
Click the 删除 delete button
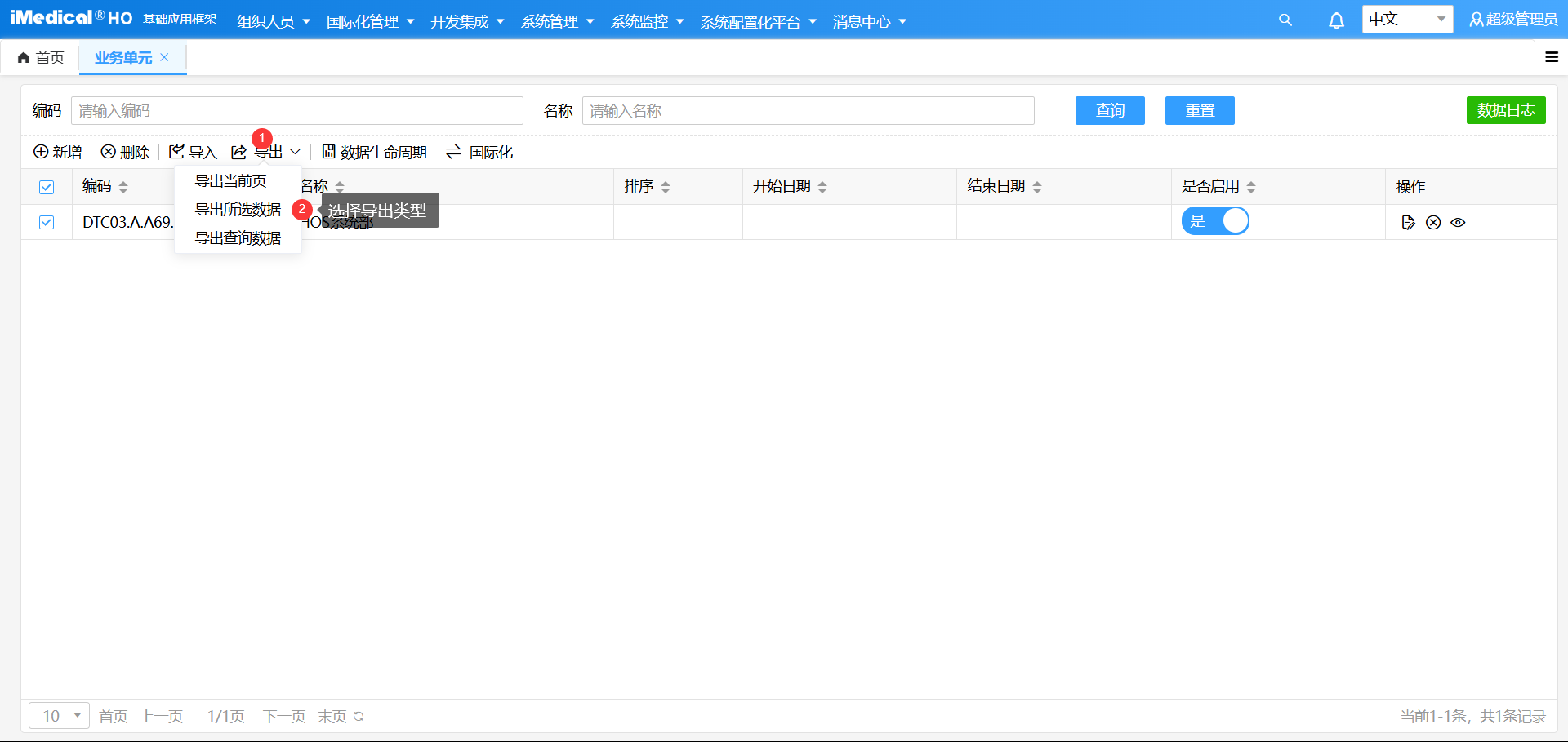[125, 152]
